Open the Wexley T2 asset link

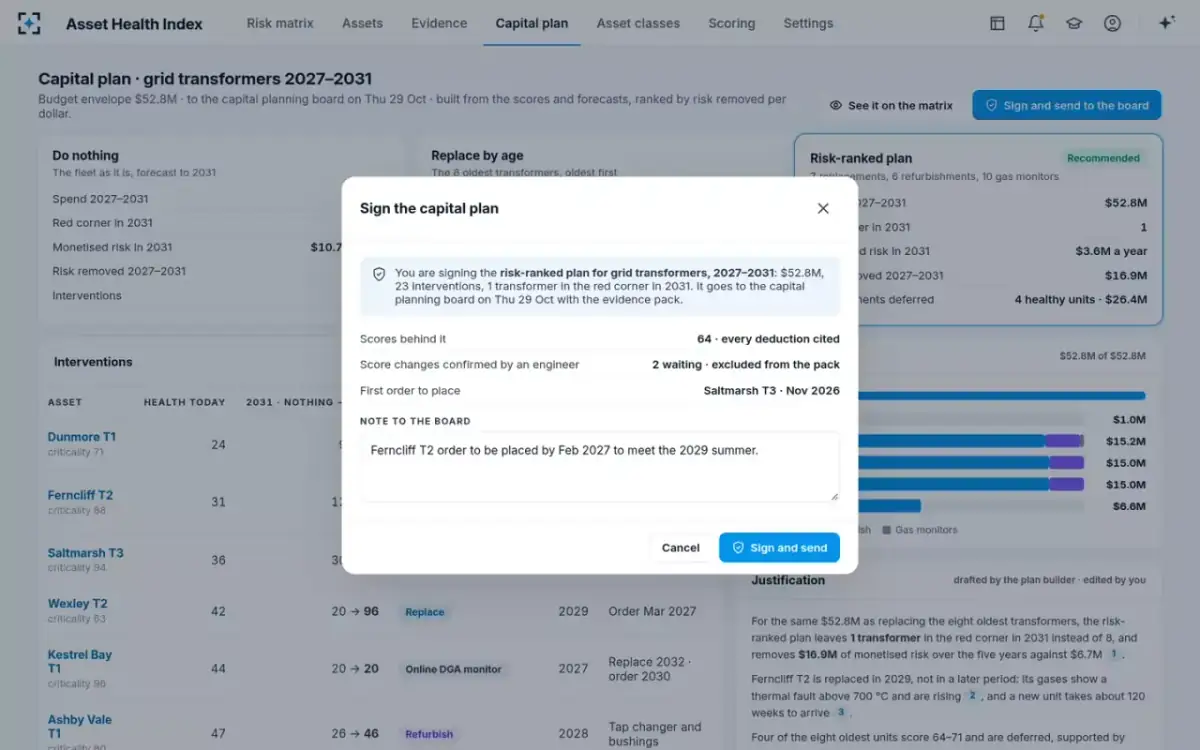(x=78, y=604)
